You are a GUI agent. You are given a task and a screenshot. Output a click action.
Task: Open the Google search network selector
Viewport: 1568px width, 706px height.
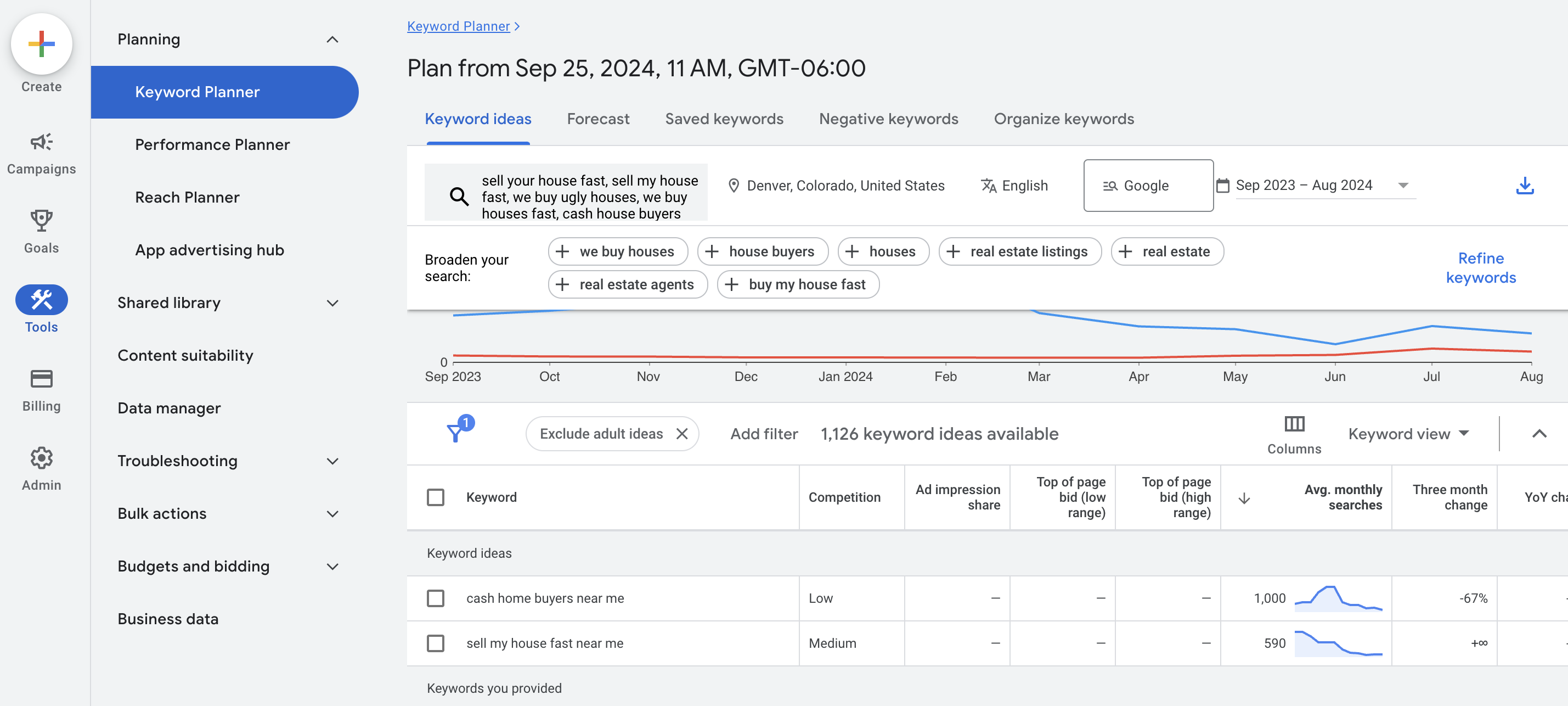(1148, 186)
